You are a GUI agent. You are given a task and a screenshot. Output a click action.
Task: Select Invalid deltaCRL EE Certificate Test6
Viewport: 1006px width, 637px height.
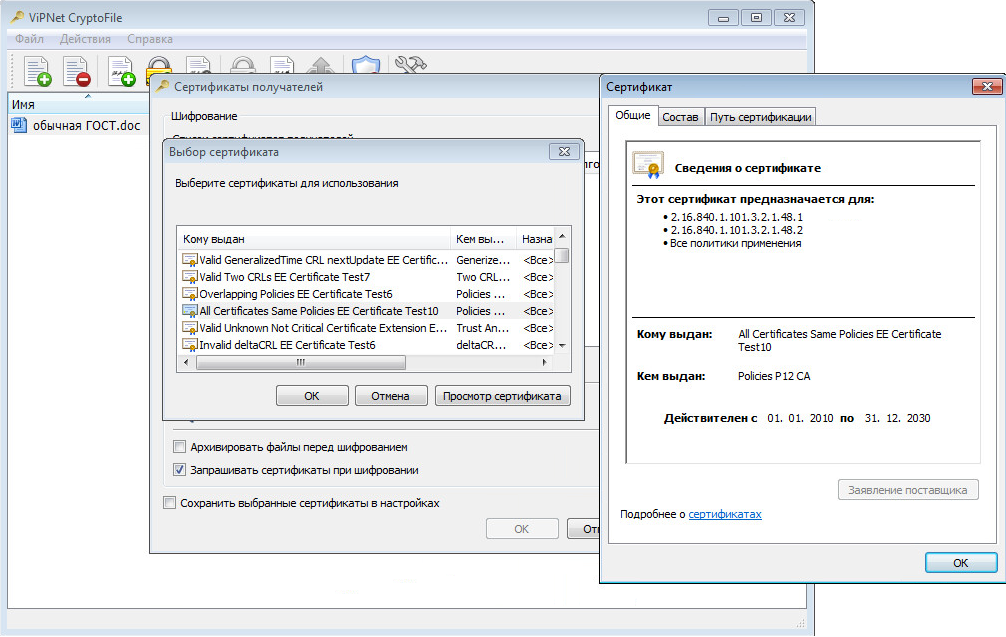(x=366, y=345)
